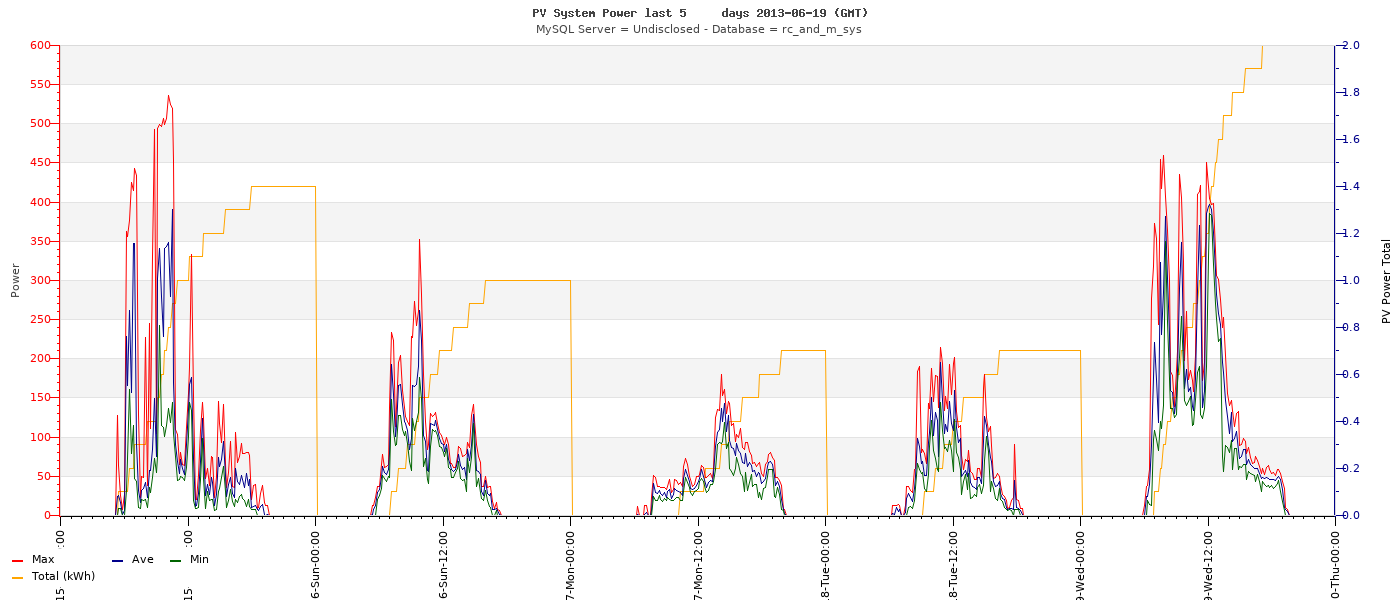This screenshot has width=1400, height=600.
Task: Click the "0.6" tick on the right axis
Action: tap(1350, 374)
